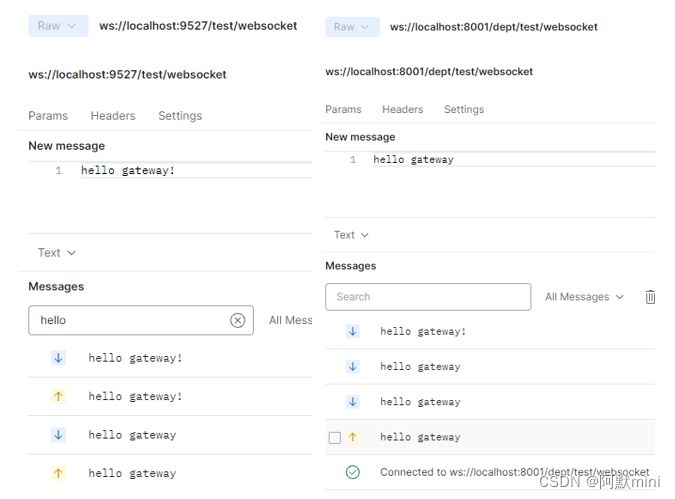Screen dimensions: 675x499
Task: Open Settings tab in left panel
Action: 180,116
